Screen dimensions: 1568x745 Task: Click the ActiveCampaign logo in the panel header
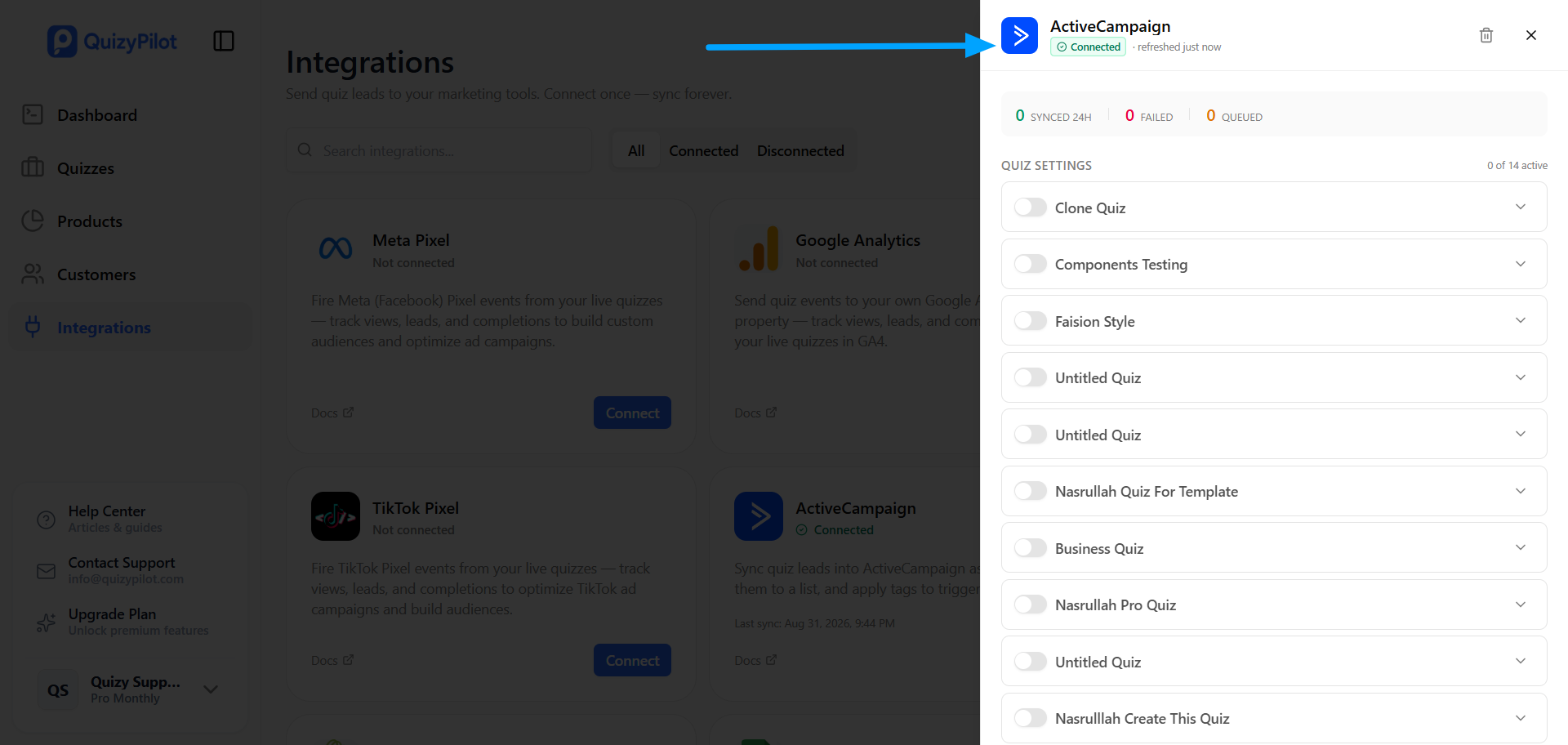(1020, 35)
